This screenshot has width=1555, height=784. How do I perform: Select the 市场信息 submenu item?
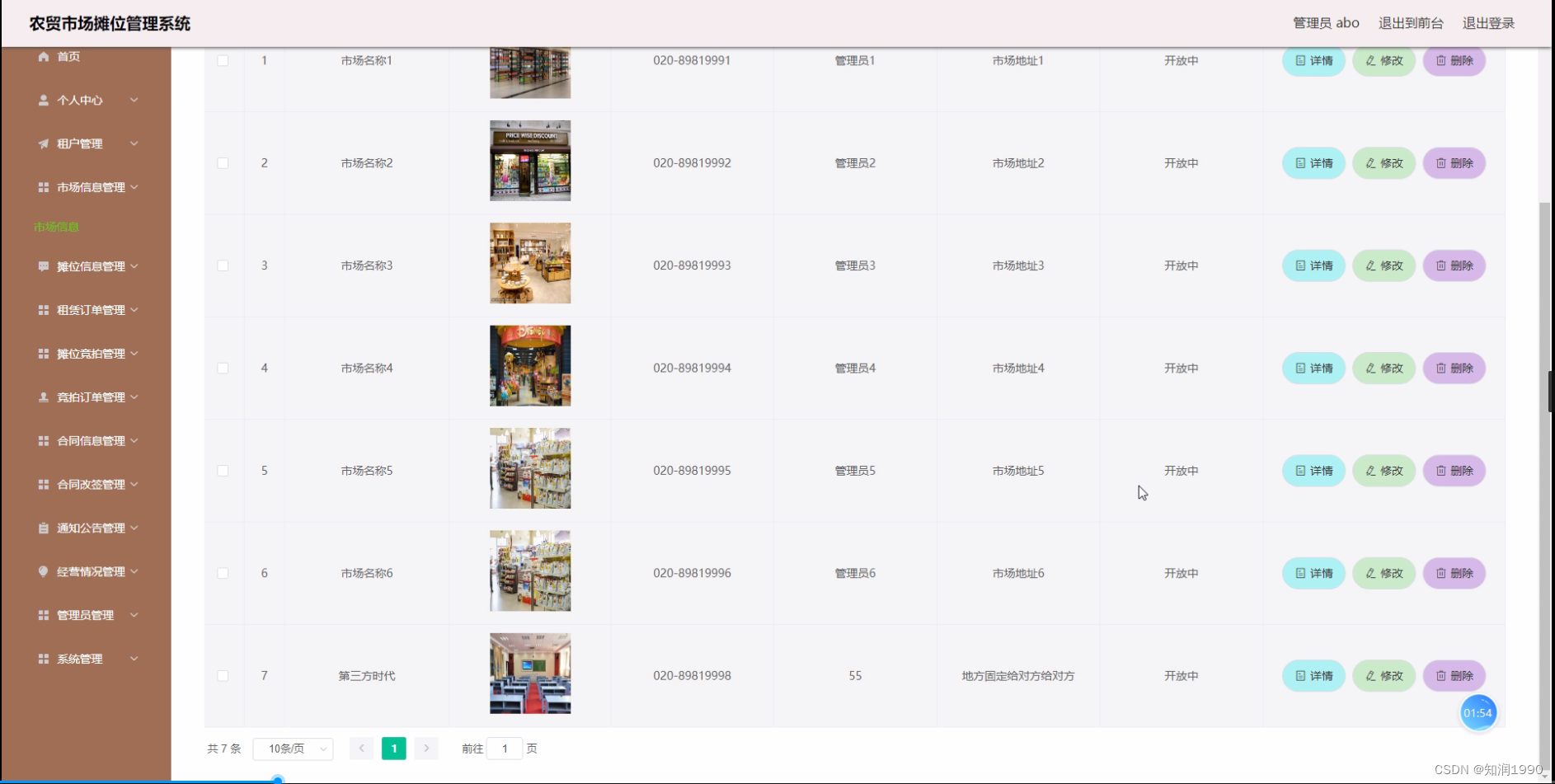(55, 227)
